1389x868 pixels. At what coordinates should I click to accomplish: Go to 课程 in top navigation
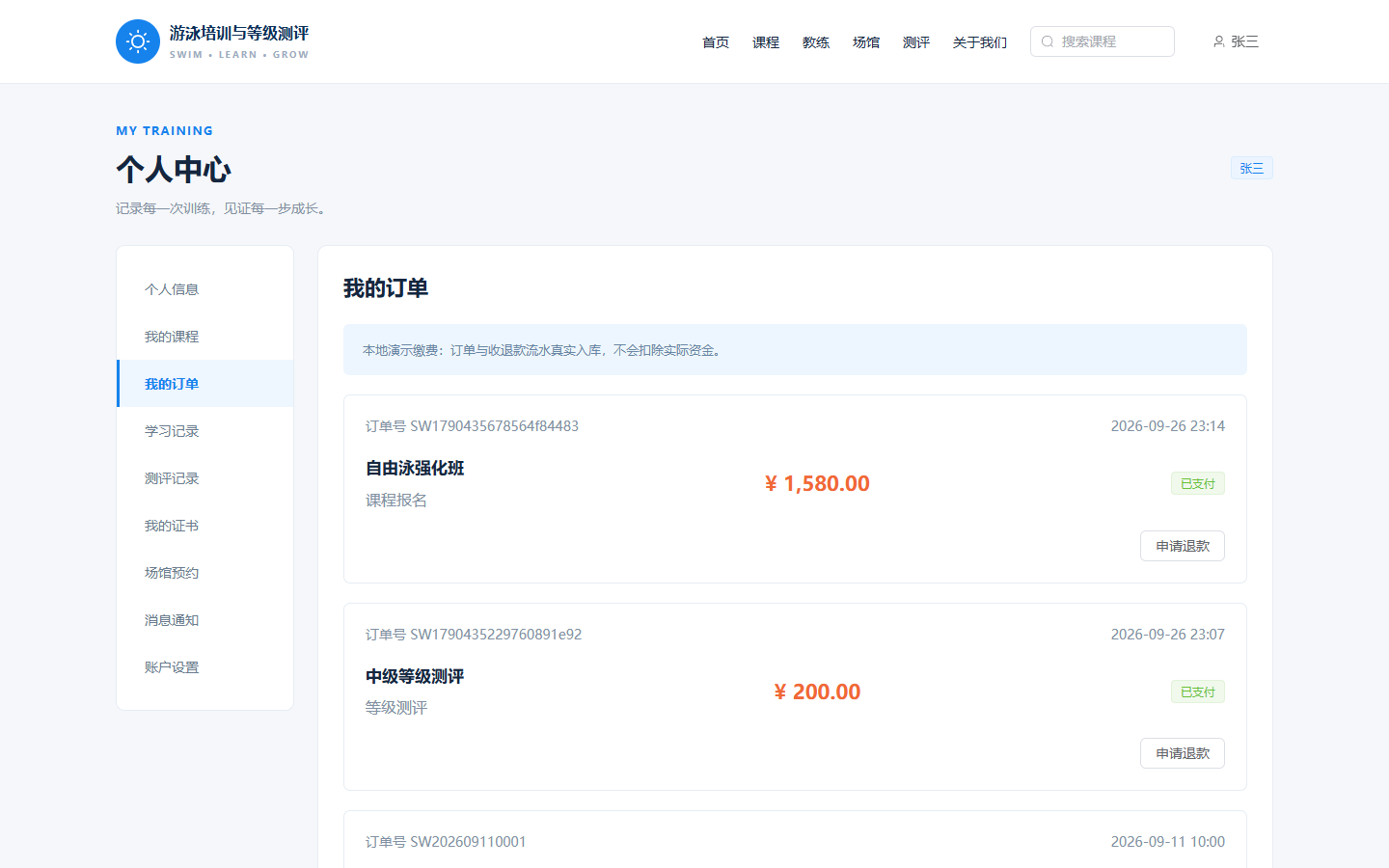tap(766, 42)
